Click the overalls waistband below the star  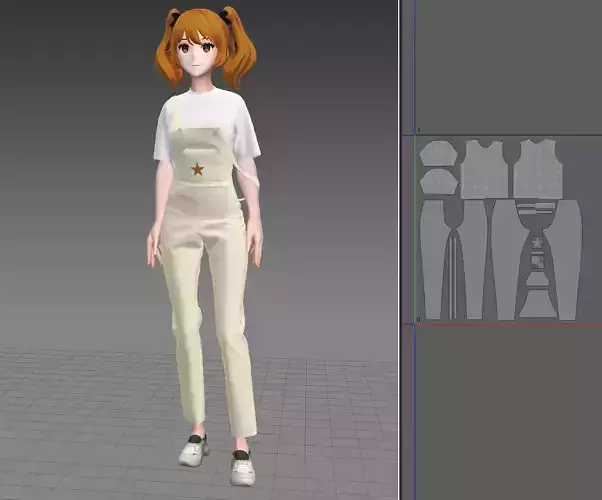202,184
